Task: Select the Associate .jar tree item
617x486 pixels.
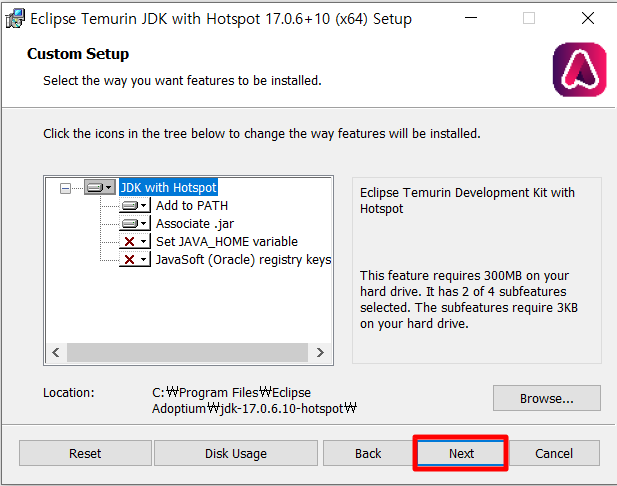Action: click(x=195, y=224)
